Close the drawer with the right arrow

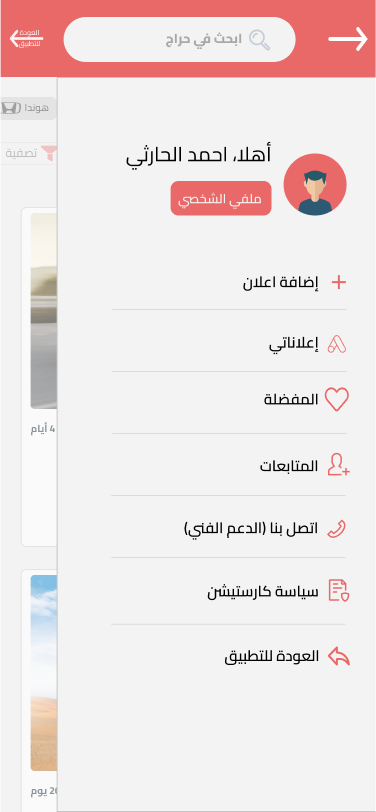click(348, 39)
